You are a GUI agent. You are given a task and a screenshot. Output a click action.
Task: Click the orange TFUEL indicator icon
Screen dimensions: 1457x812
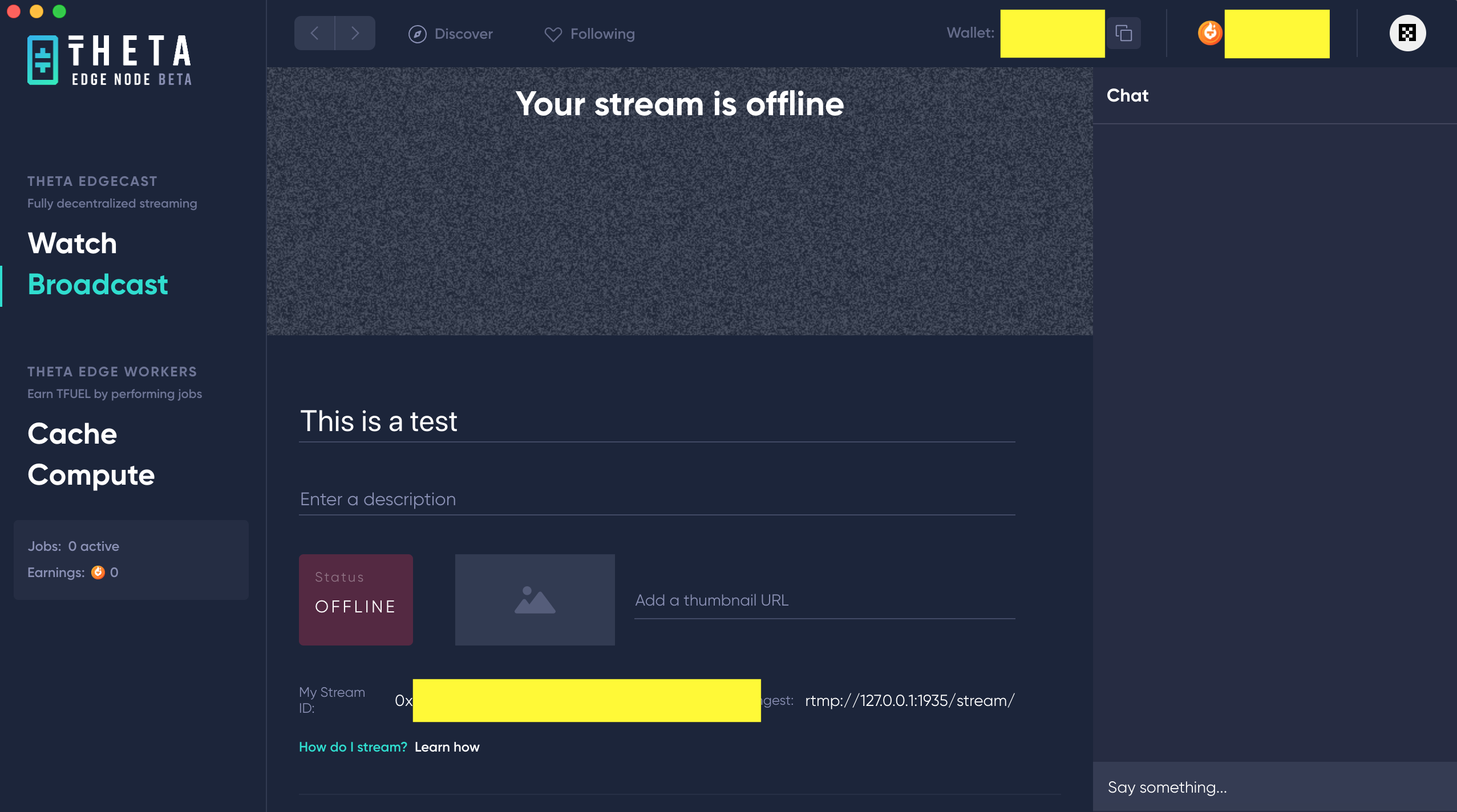(x=1209, y=33)
